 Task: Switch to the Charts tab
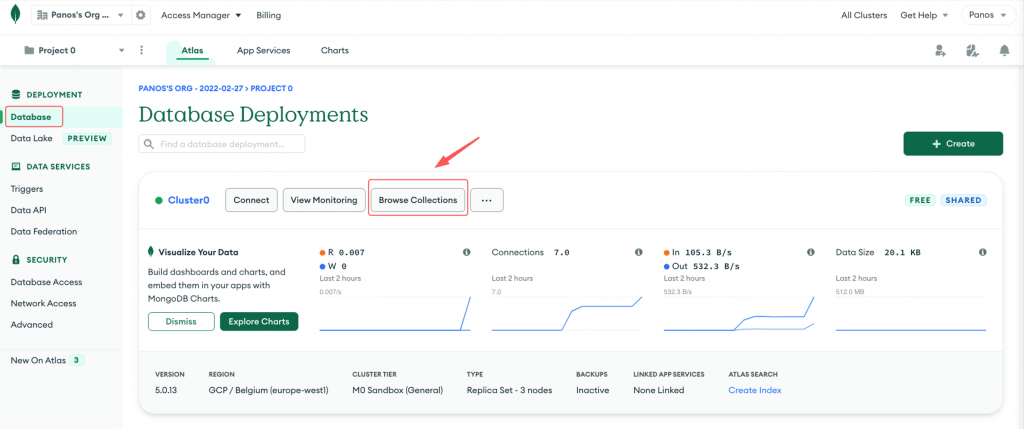point(334,50)
